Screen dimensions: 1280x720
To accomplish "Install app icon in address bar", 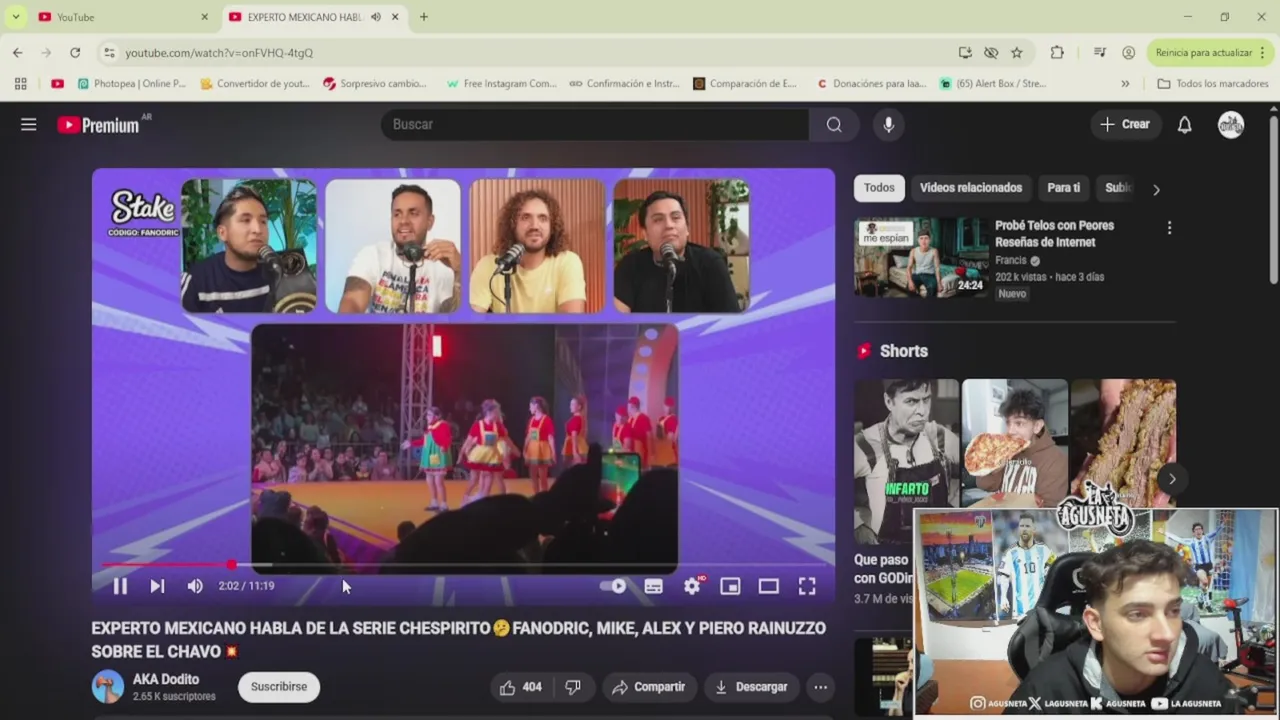I will click(965, 52).
